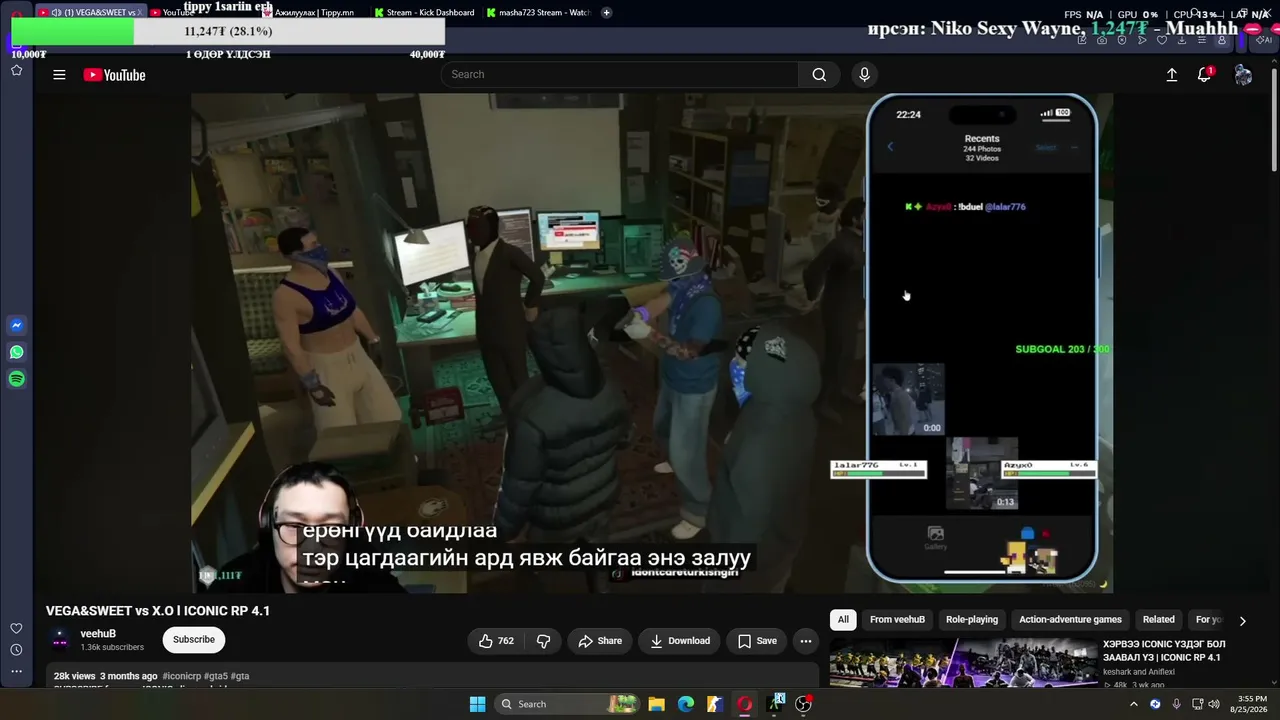
Task: Start voice search with the microphone
Action: point(865,75)
